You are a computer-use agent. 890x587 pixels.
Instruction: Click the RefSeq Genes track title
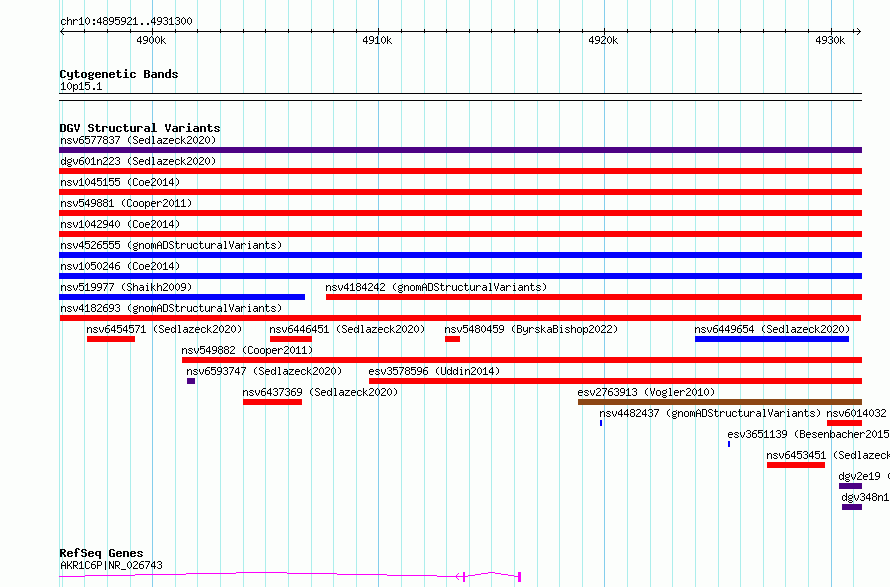[x=101, y=553]
